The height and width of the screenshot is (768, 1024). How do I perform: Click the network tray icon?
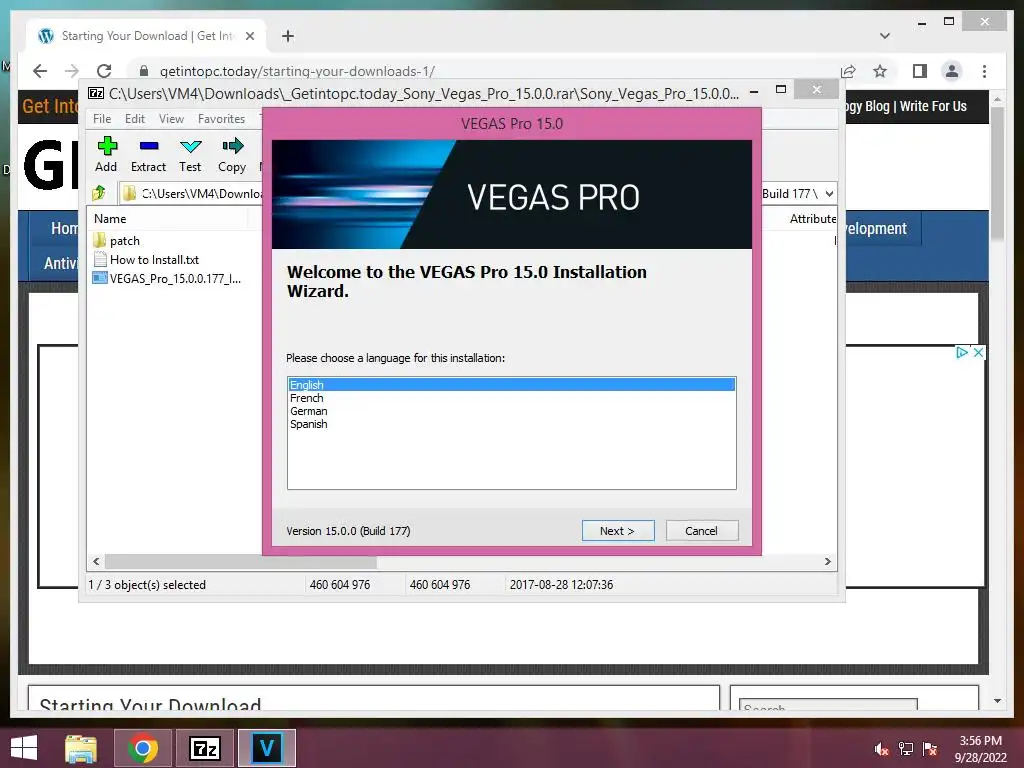(906, 749)
